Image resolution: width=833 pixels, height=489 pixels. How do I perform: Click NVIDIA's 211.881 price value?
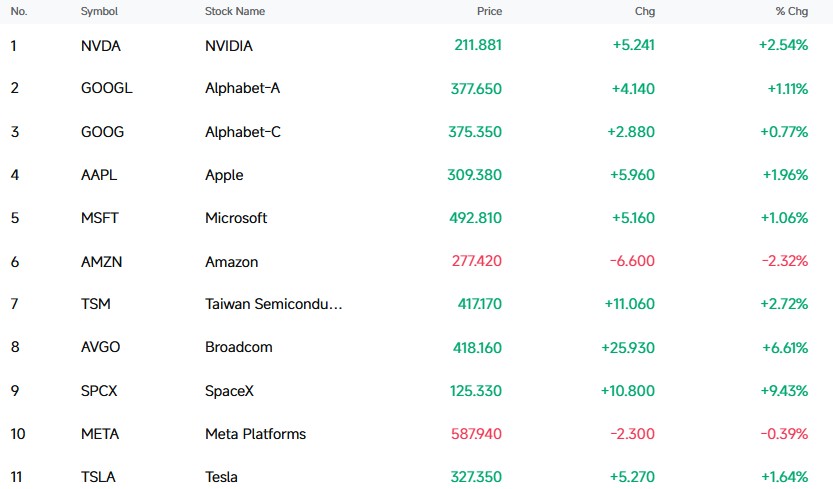[478, 45]
